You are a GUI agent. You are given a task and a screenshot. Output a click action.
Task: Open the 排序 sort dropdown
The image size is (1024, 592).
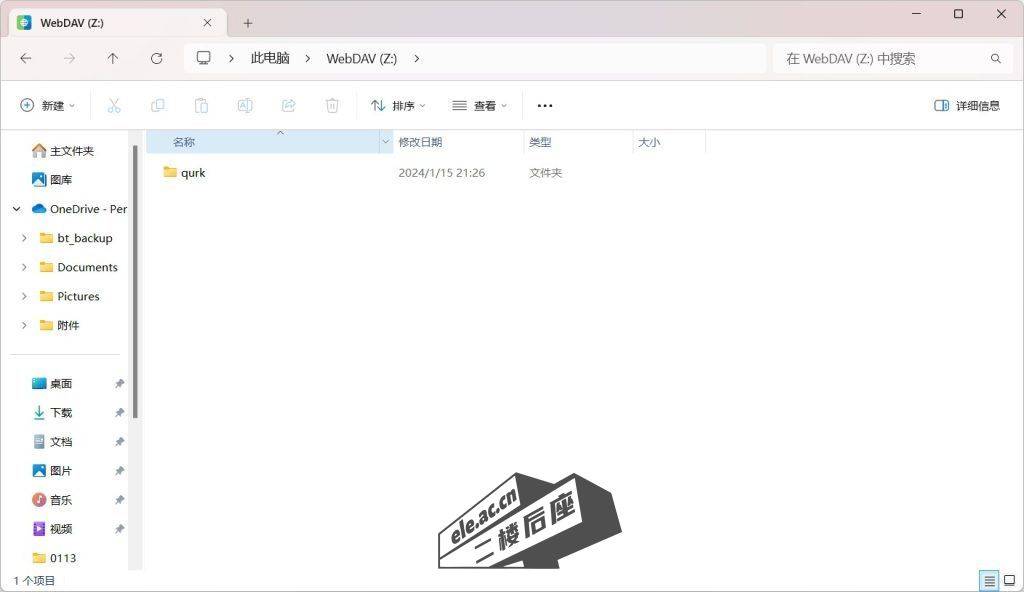pos(398,105)
